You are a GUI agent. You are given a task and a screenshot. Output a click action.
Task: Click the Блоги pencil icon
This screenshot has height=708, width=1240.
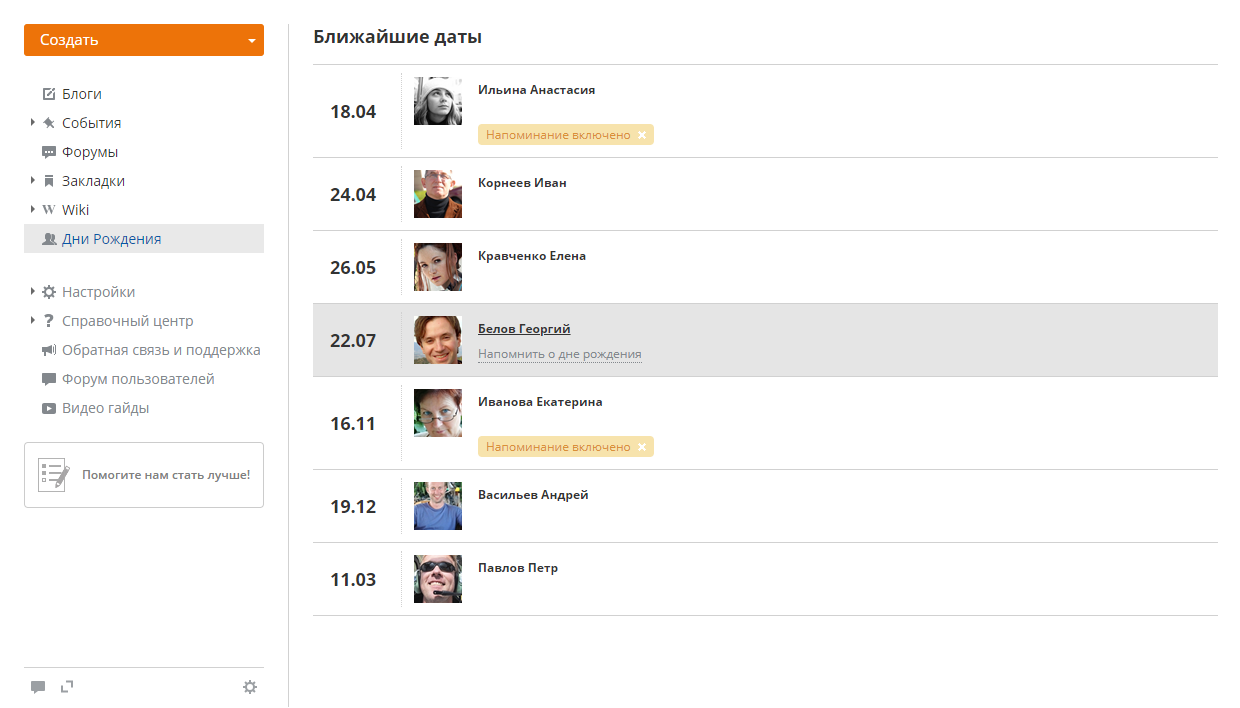[49, 94]
